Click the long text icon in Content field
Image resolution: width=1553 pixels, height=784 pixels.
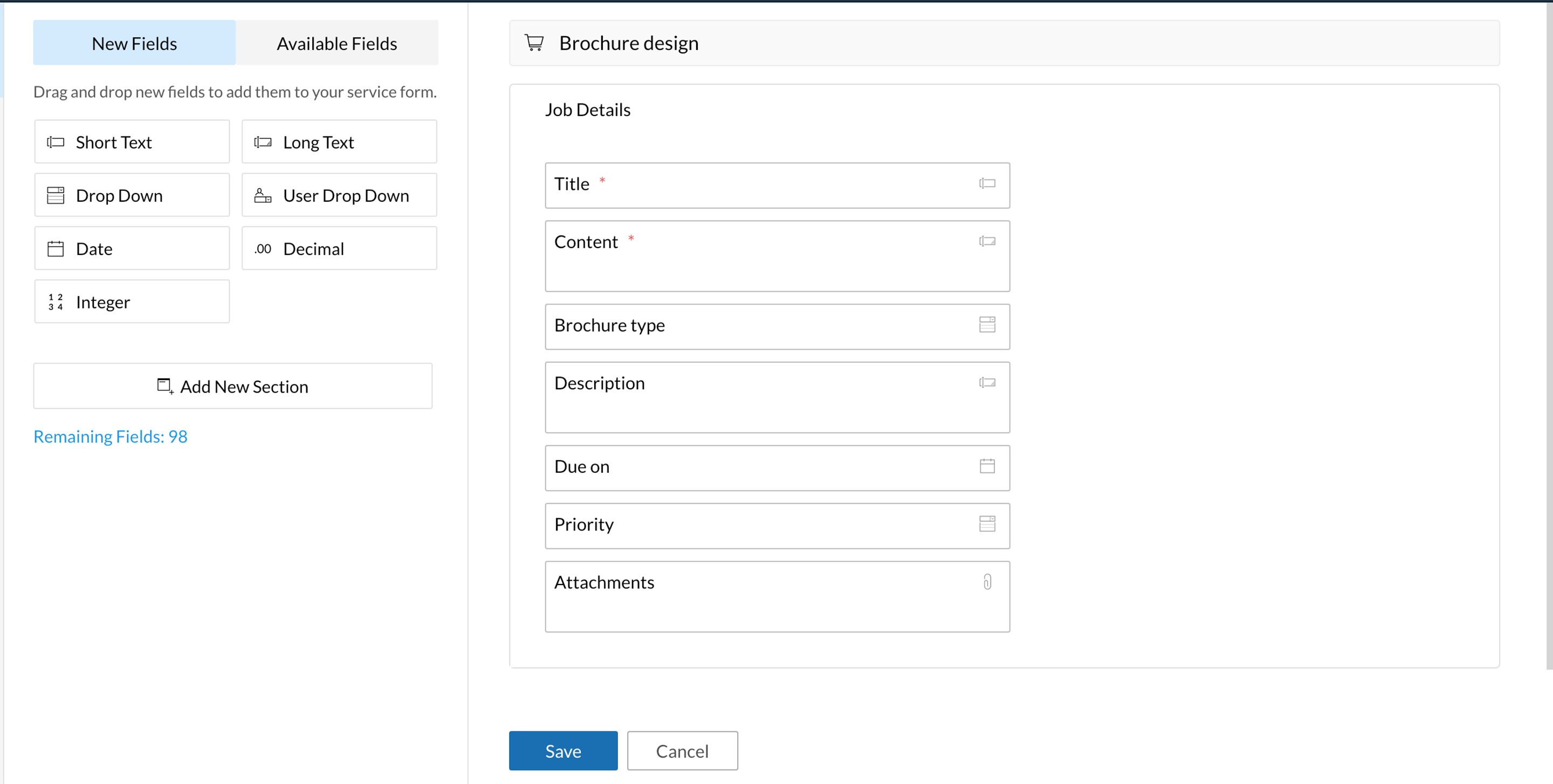coord(987,241)
